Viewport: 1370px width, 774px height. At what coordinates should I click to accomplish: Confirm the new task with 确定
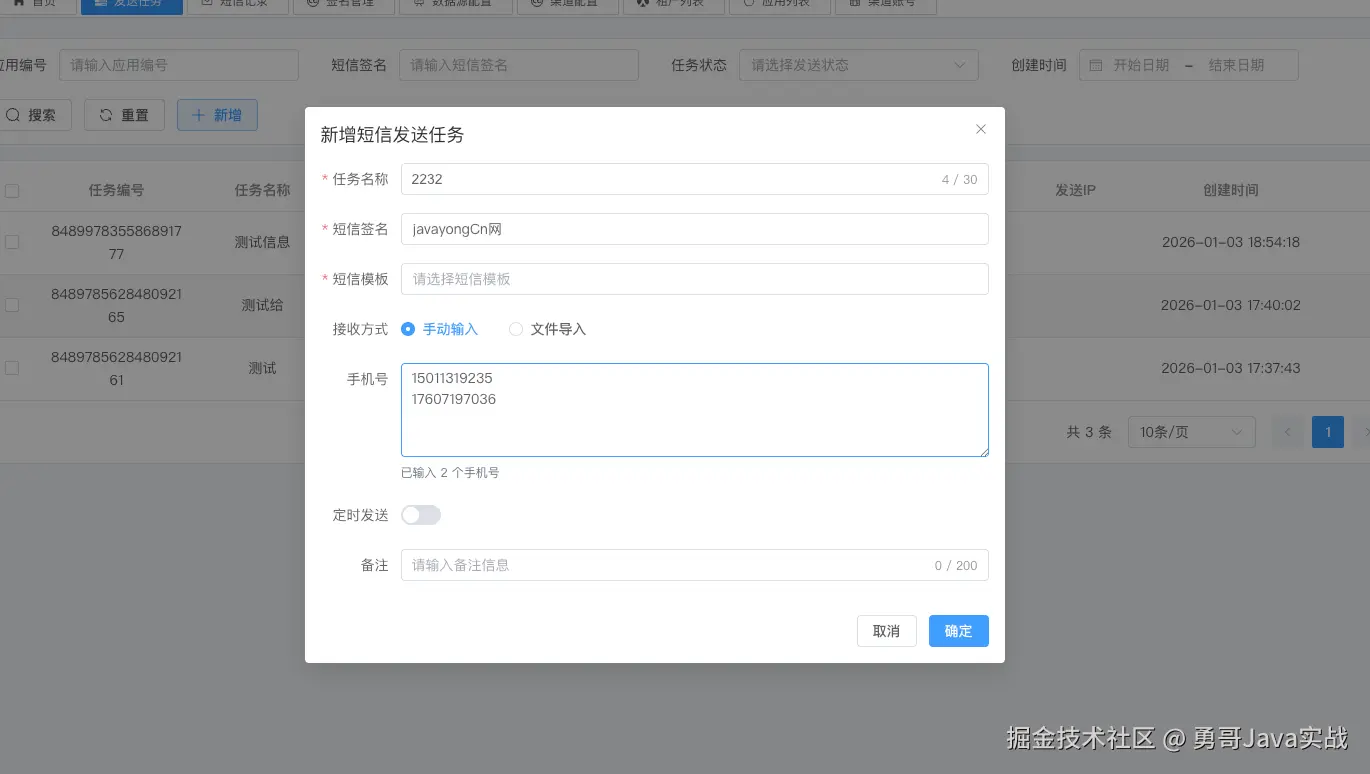click(x=959, y=631)
